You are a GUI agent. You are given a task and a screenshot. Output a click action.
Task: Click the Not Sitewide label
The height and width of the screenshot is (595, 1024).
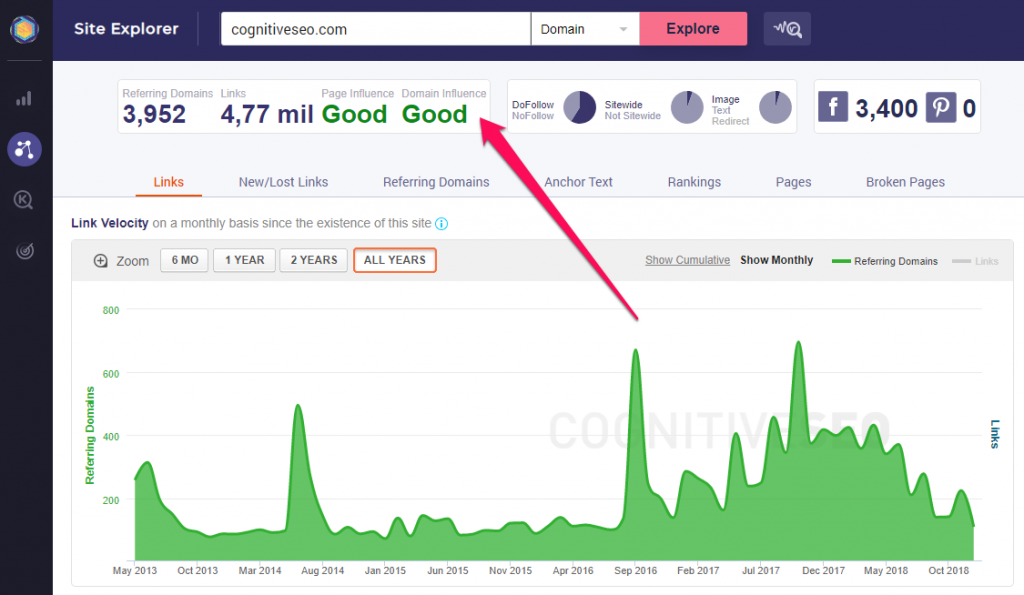632,116
